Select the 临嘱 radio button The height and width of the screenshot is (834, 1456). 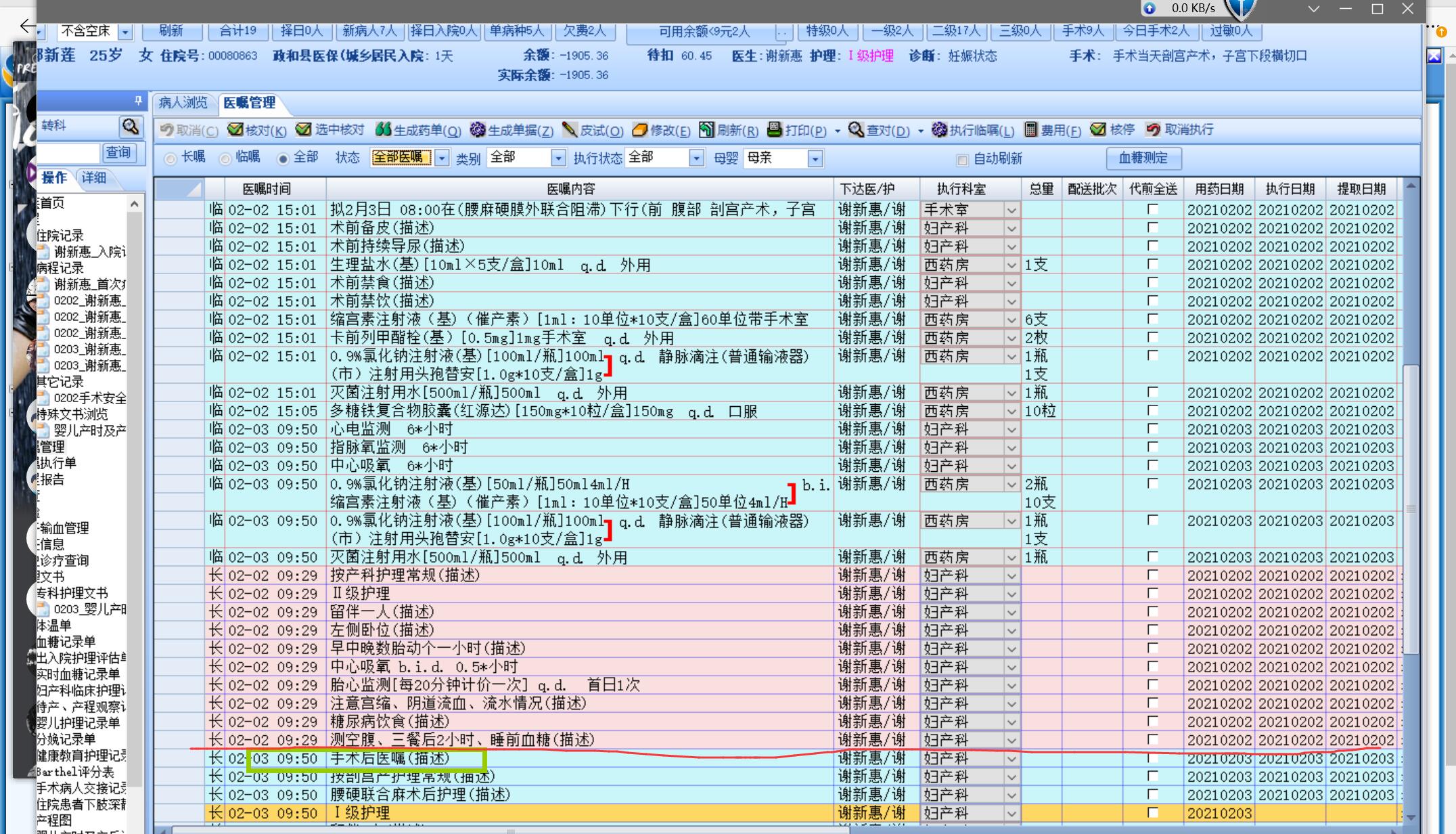point(225,158)
